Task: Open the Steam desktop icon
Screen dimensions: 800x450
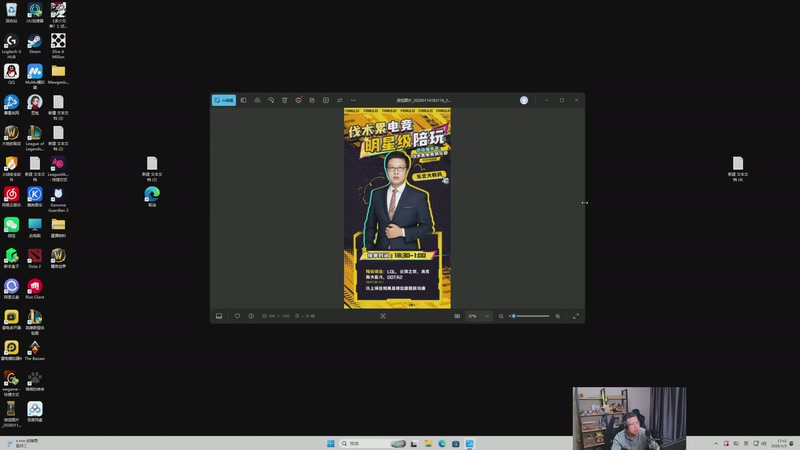Action: pyautogui.click(x=35, y=43)
